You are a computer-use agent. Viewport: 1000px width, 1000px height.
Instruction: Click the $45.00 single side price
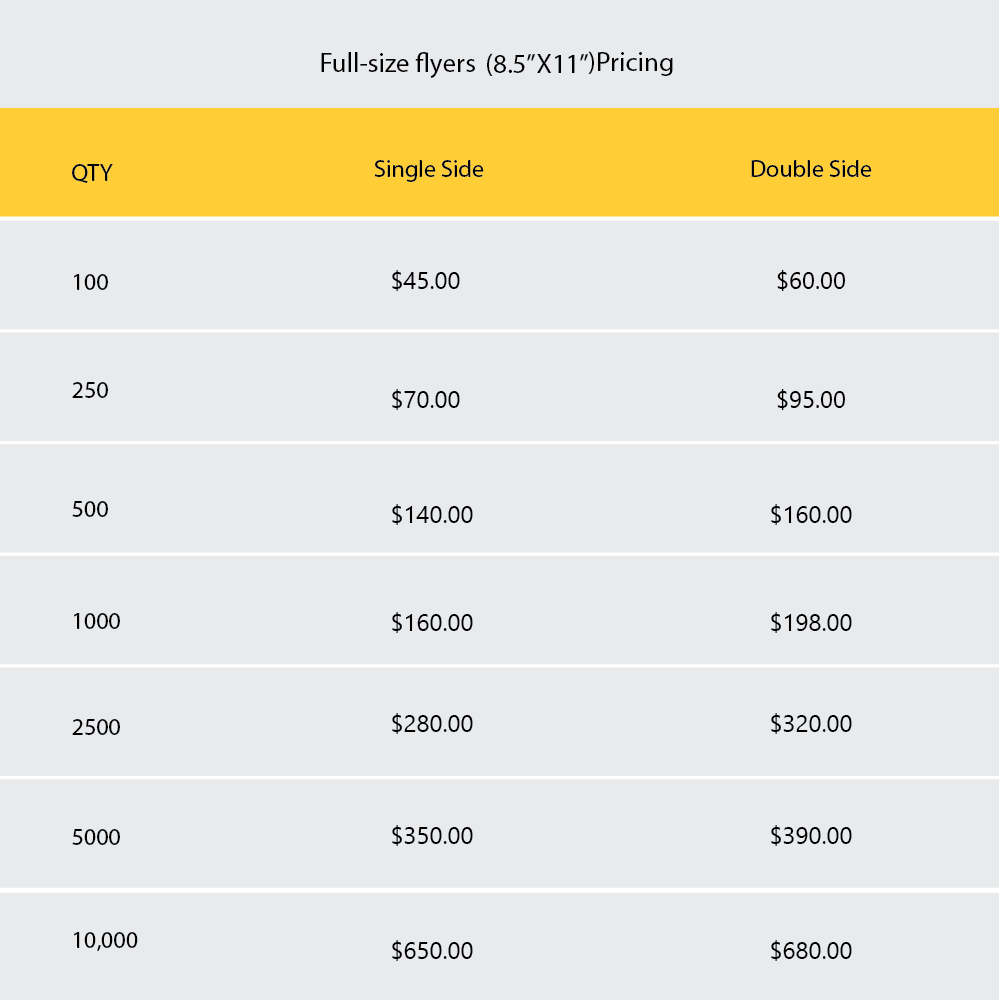tap(425, 281)
